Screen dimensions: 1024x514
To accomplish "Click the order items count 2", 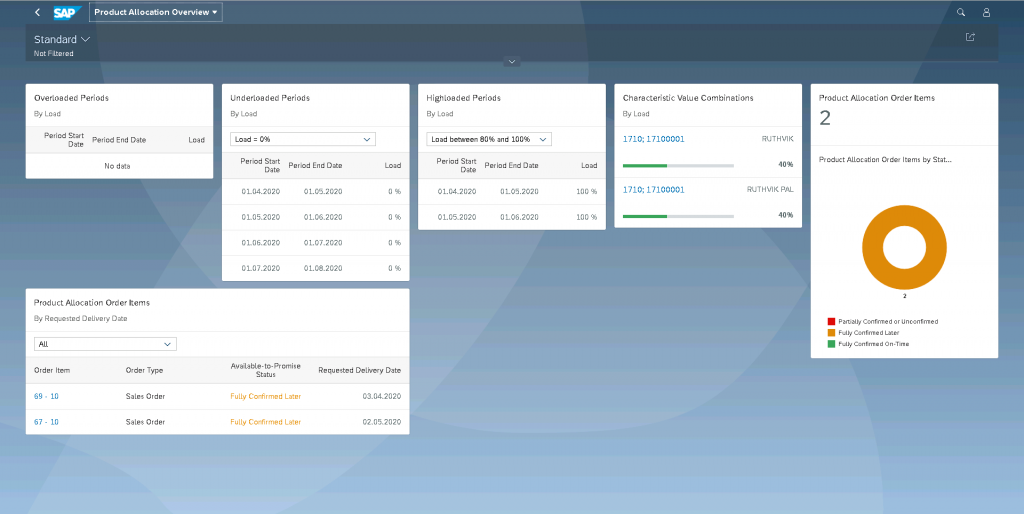I will [x=825, y=119].
